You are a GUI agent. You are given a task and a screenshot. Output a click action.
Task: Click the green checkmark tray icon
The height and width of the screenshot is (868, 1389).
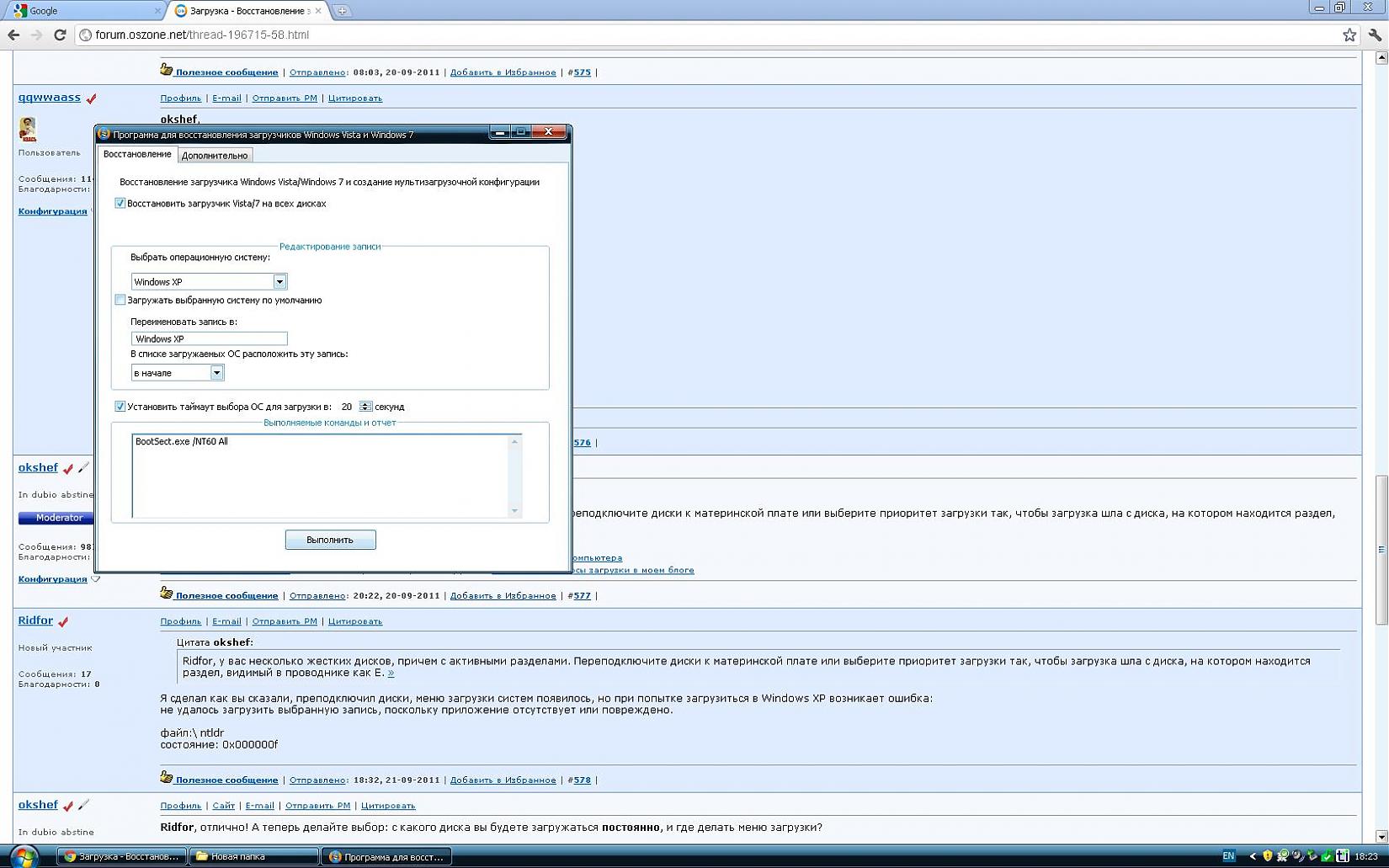[x=1327, y=856]
